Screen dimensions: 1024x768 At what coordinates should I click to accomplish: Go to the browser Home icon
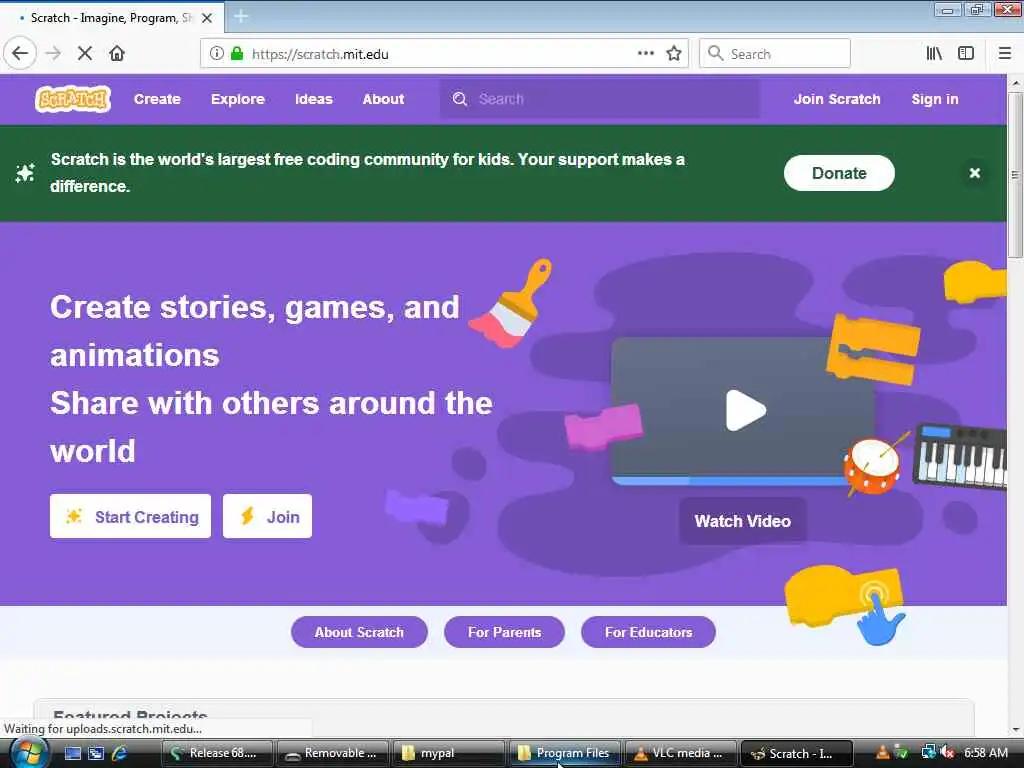coord(117,54)
